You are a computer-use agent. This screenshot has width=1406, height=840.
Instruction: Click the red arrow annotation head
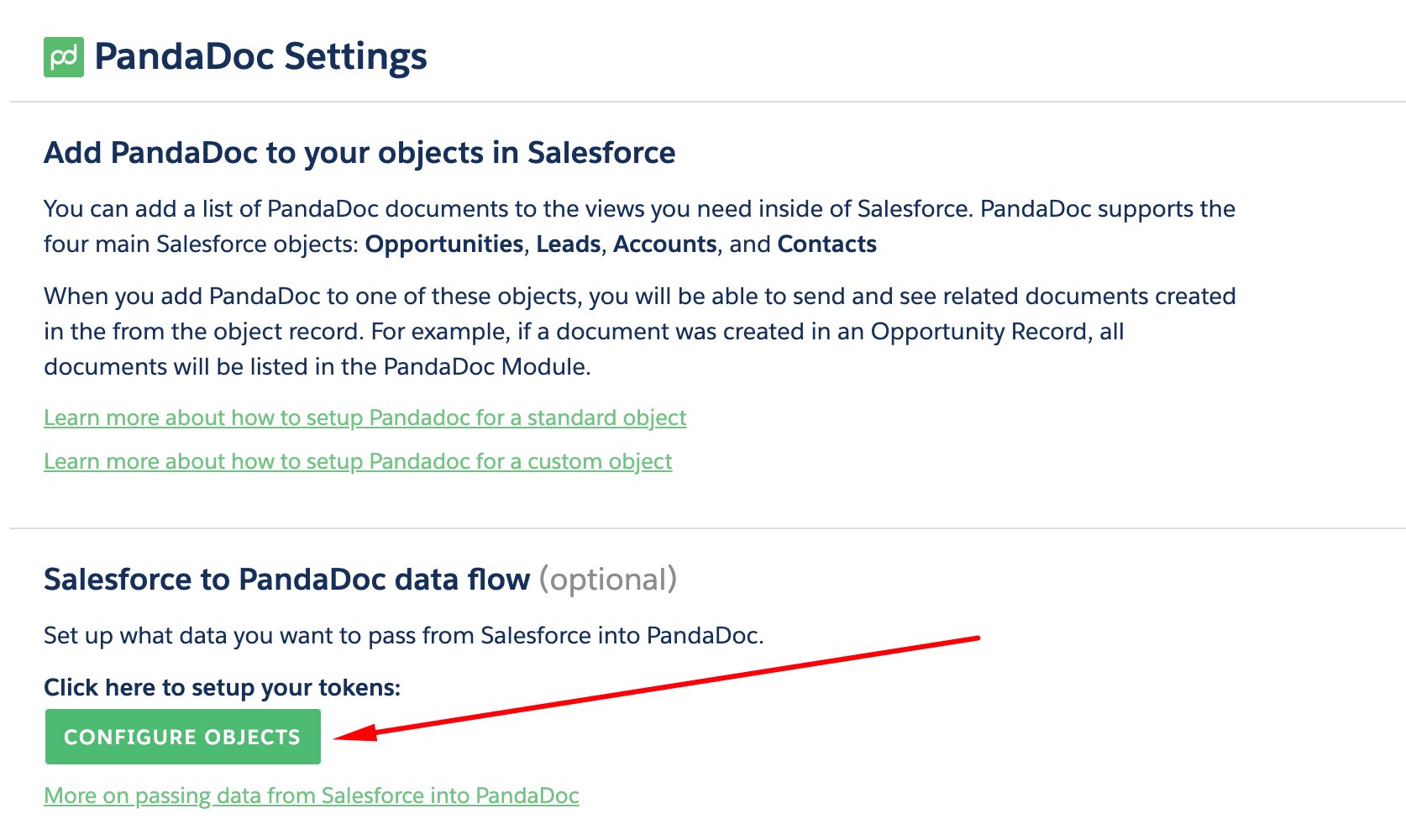coord(353,735)
